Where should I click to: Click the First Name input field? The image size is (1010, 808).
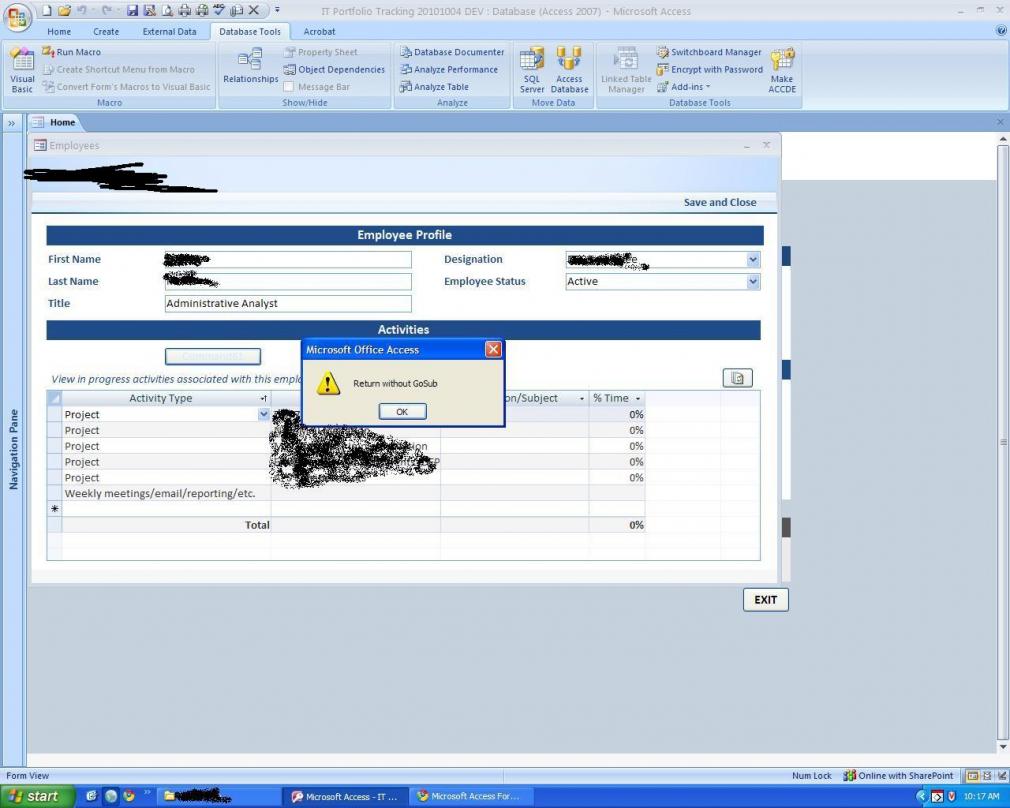pos(288,260)
